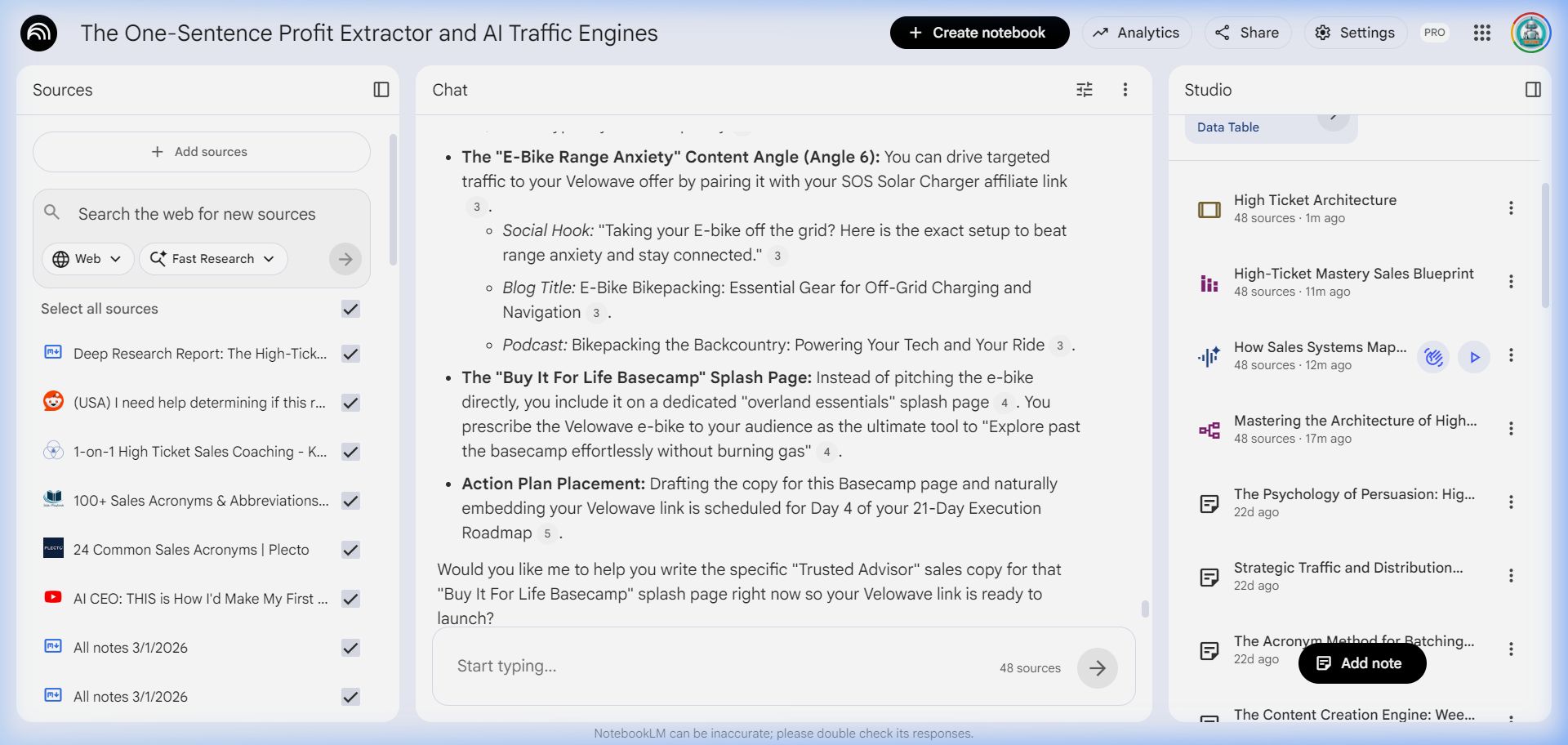The width and height of the screenshot is (1568, 745).
Task: Open options for High Ticket Architecture
Action: click(x=1510, y=208)
